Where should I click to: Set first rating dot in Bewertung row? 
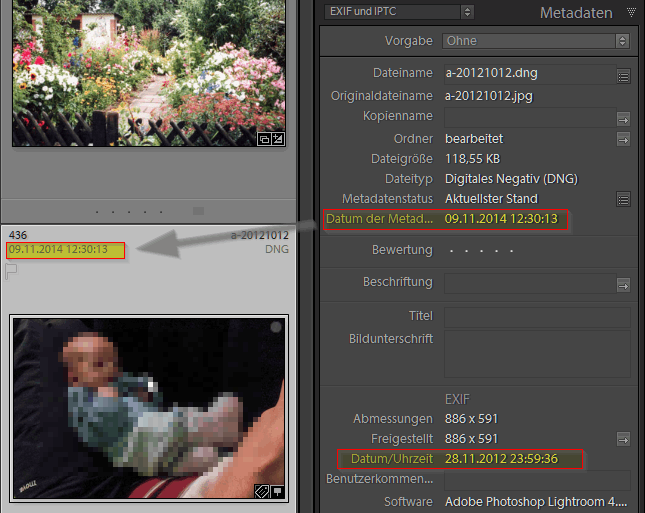451,251
